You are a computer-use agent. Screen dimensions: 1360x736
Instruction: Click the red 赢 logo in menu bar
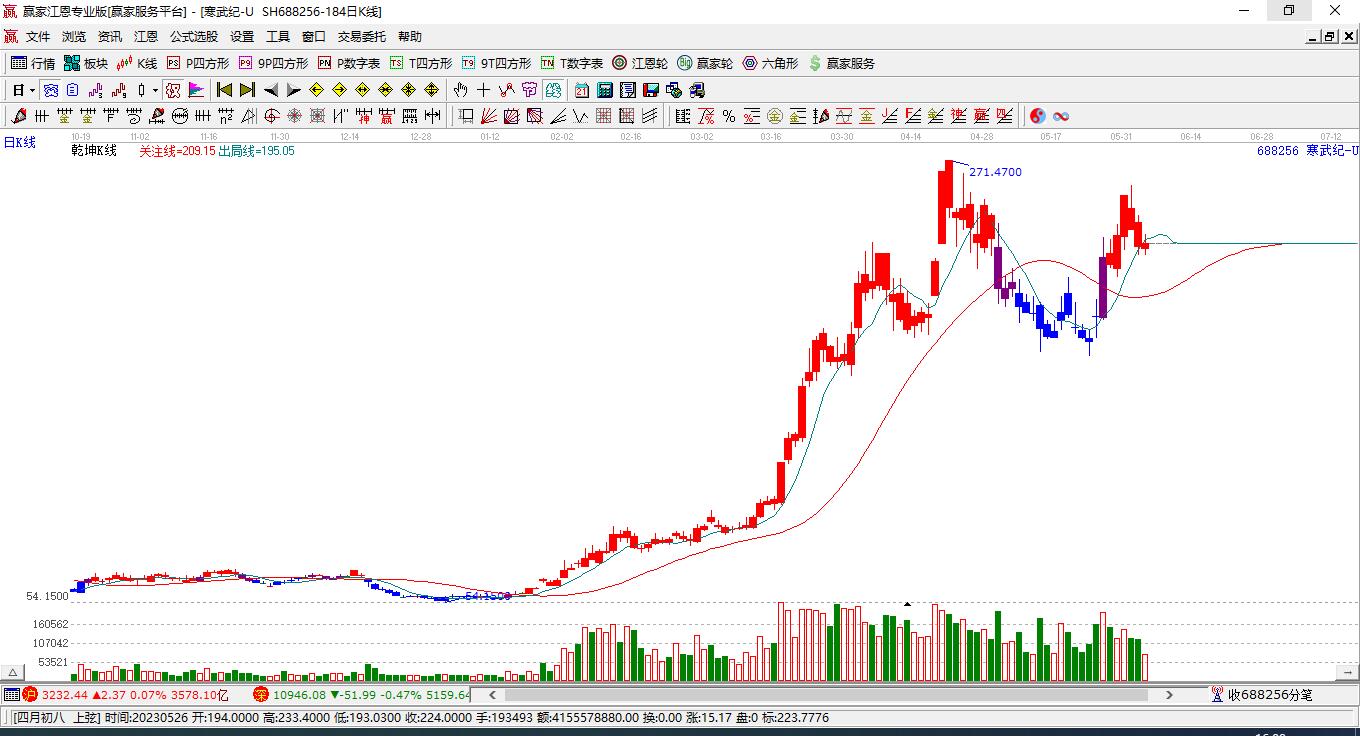point(11,37)
